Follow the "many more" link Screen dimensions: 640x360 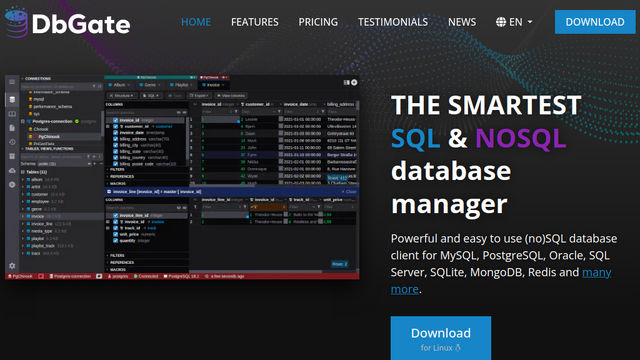point(501,280)
